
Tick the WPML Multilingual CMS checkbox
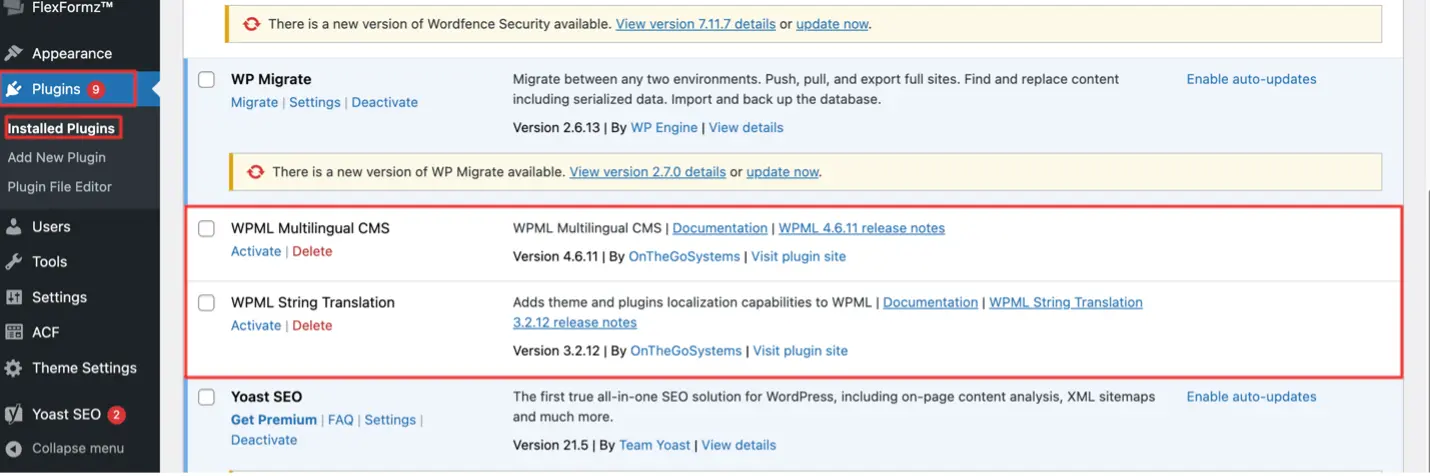[x=206, y=229]
